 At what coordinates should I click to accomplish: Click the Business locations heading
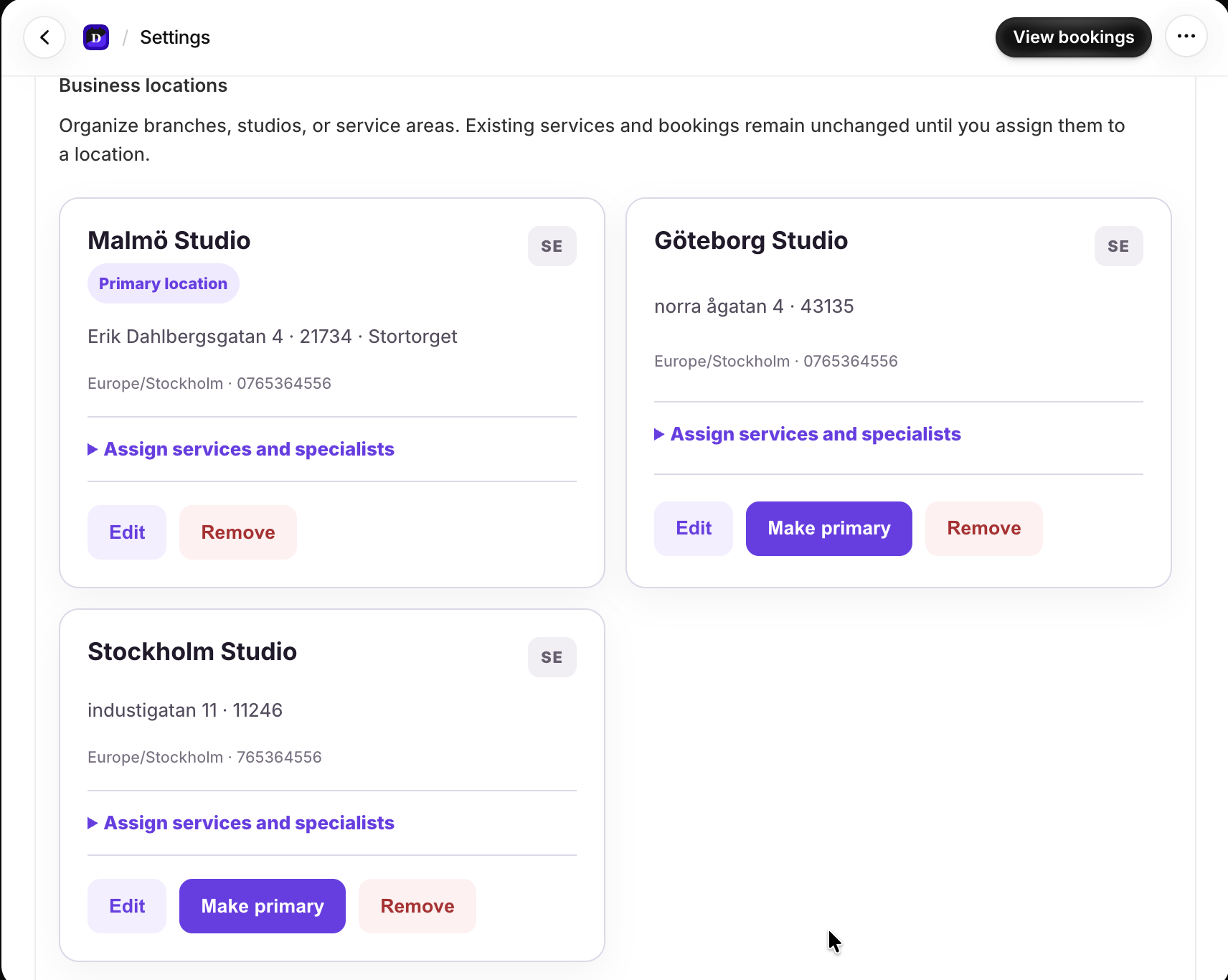coord(143,85)
